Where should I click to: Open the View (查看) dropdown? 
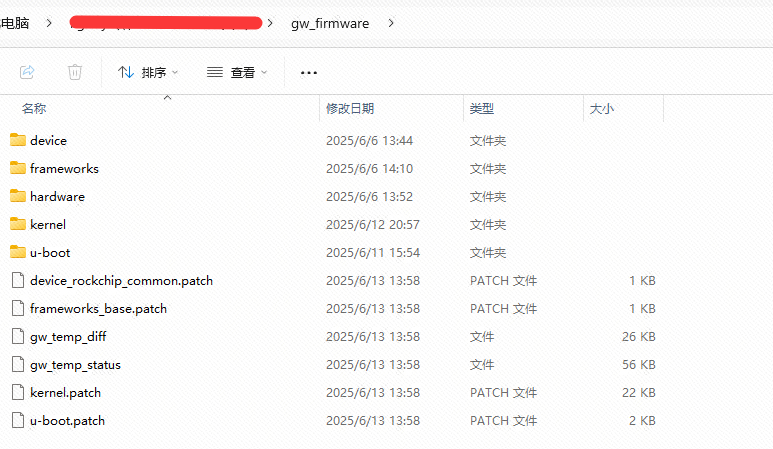pyautogui.click(x=237, y=72)
